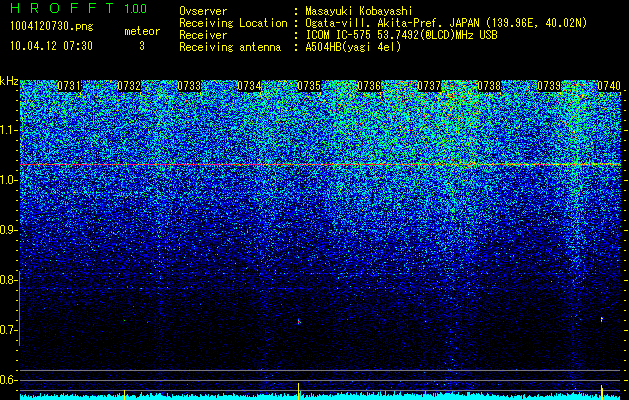Click the meteor echo near 0740
This screenshot has width=629, height=400.
tap(601, 319)
